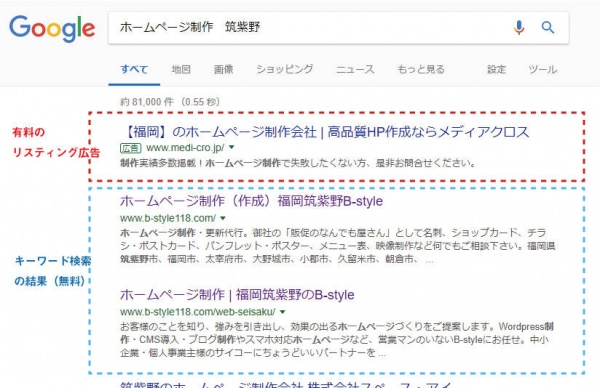Click the green 広告 ad badge
Viewport: 600px width, 388px height.
click(x=130, y=148)
